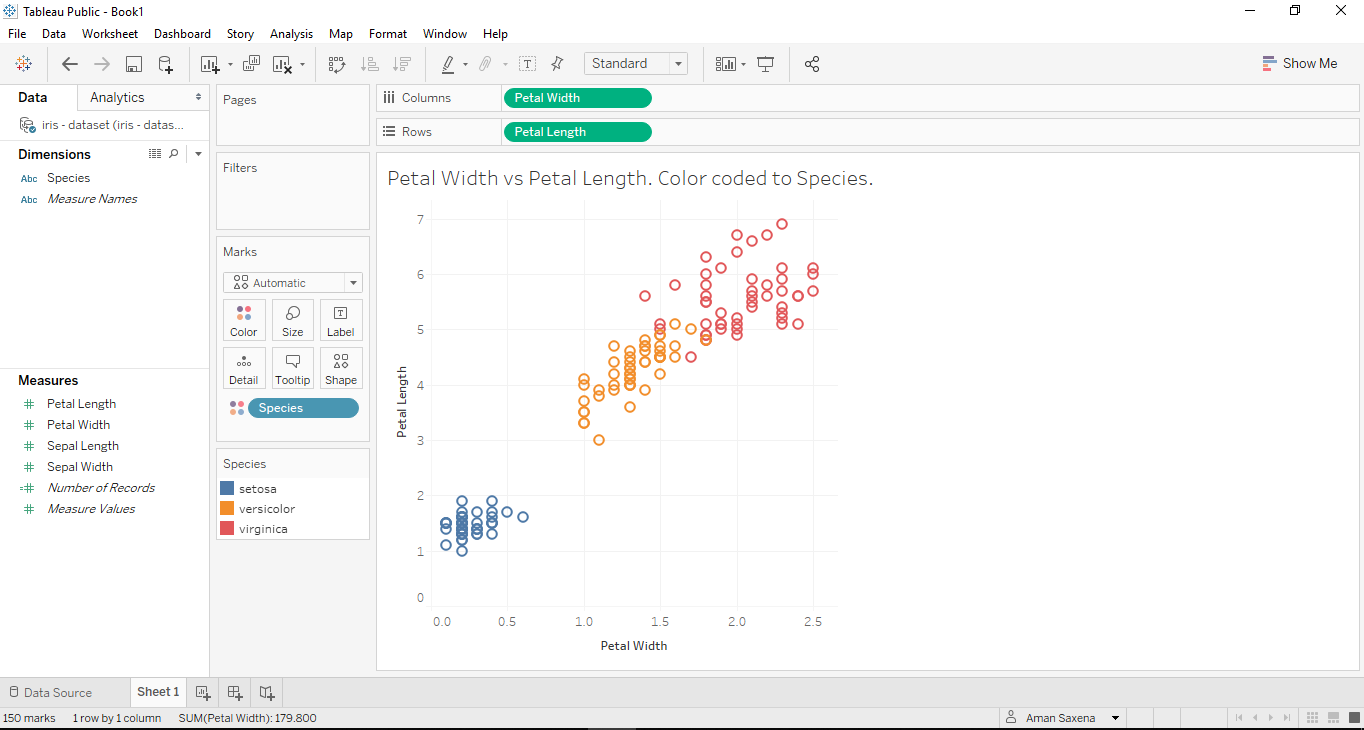Sort the data descending
Viewport: 1364px width, 730px height.
tap(402, 63)
